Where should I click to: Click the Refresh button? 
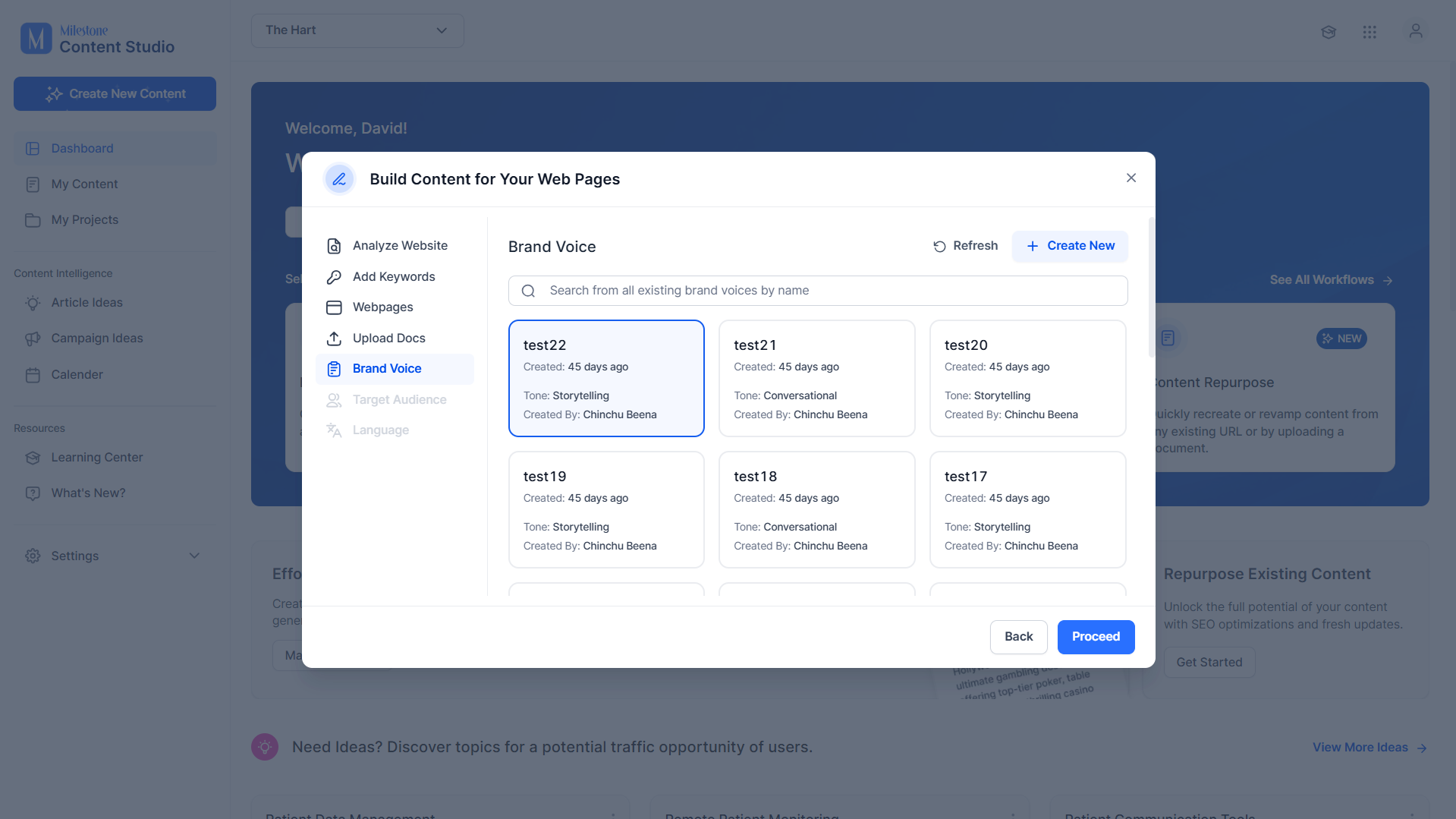click(x=965, y=246)
